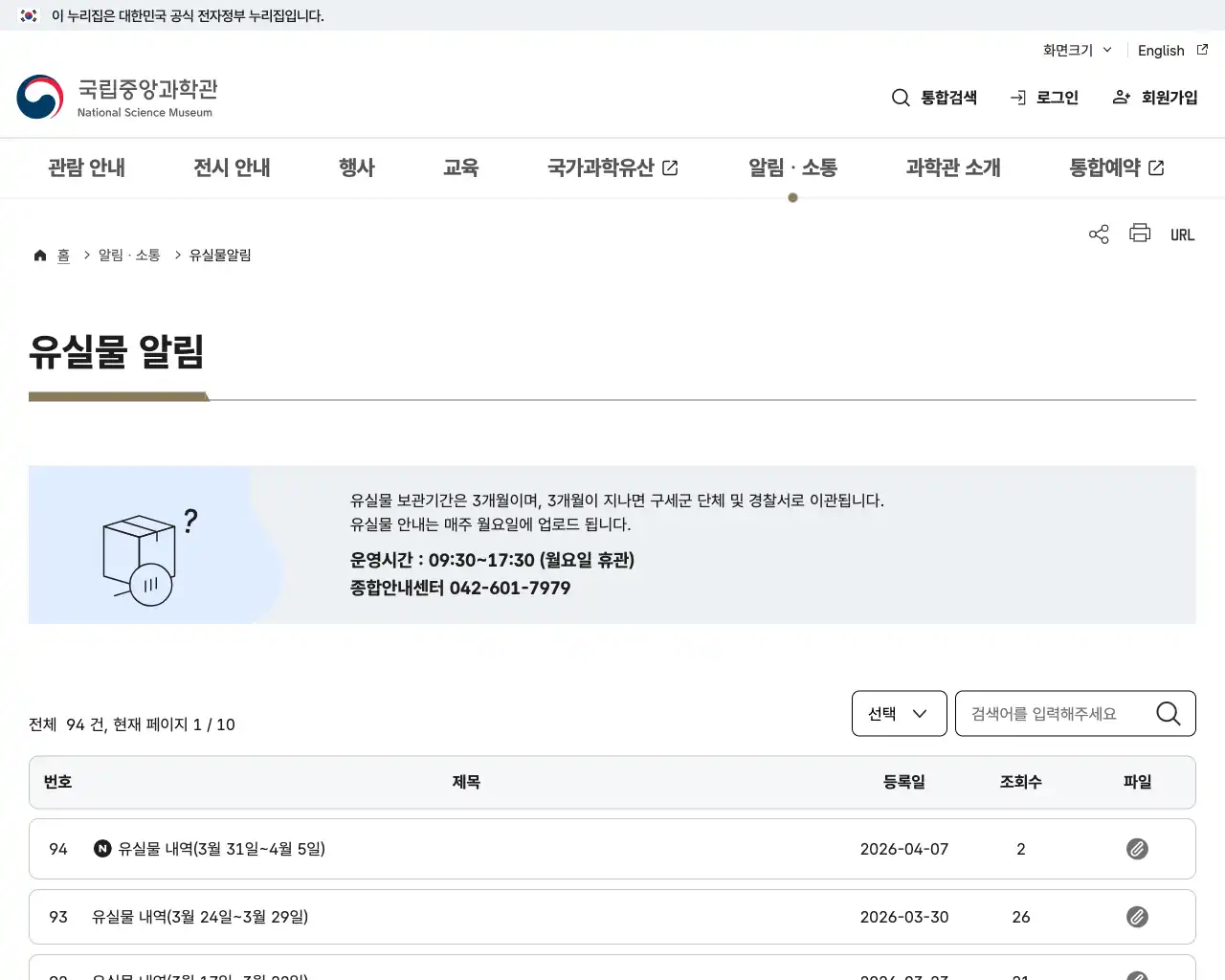Open post 유실물 내역(3월 31일~4월 5일)
Image resolution: width=1225 pixels, height=980 pixels.
point(220,849)
